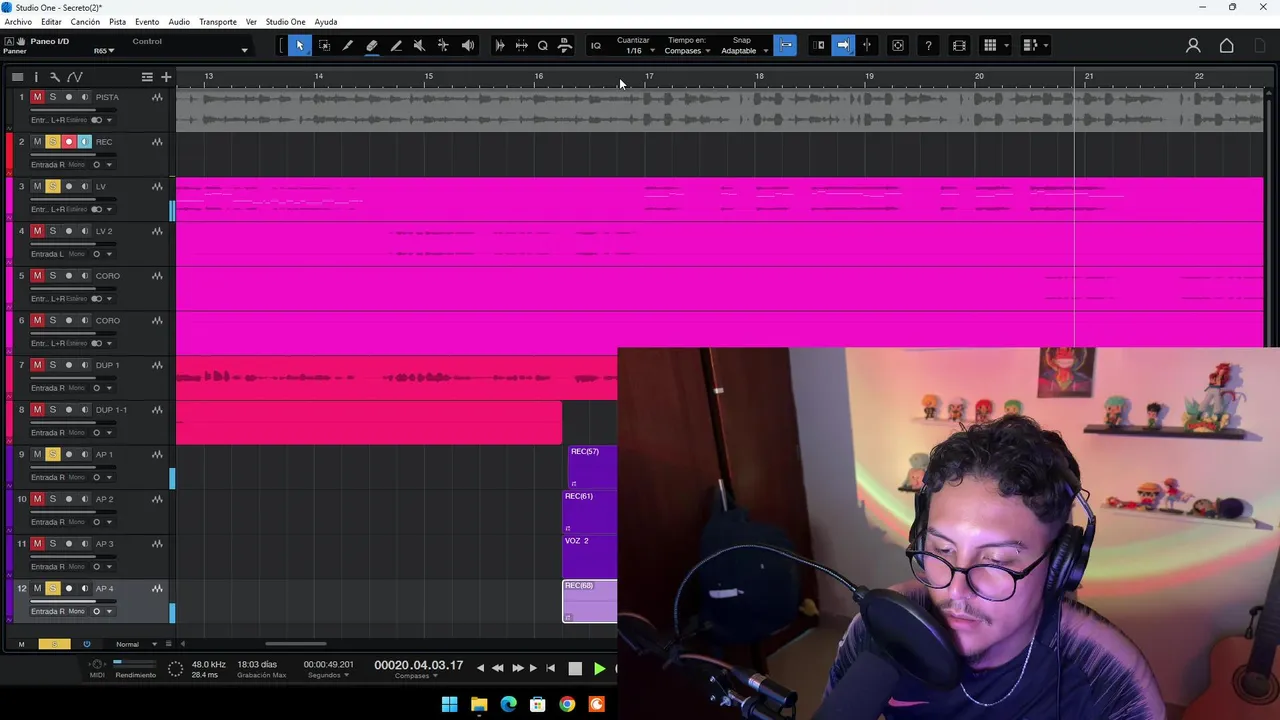Disable record arm on REC track
The image size is (1280, 720).
coord(69,142)
